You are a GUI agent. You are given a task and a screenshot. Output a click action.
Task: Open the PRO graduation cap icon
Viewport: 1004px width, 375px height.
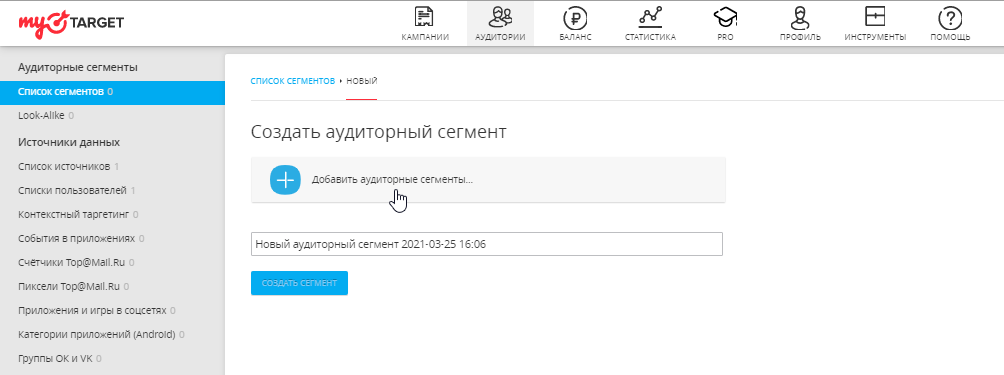725,17
